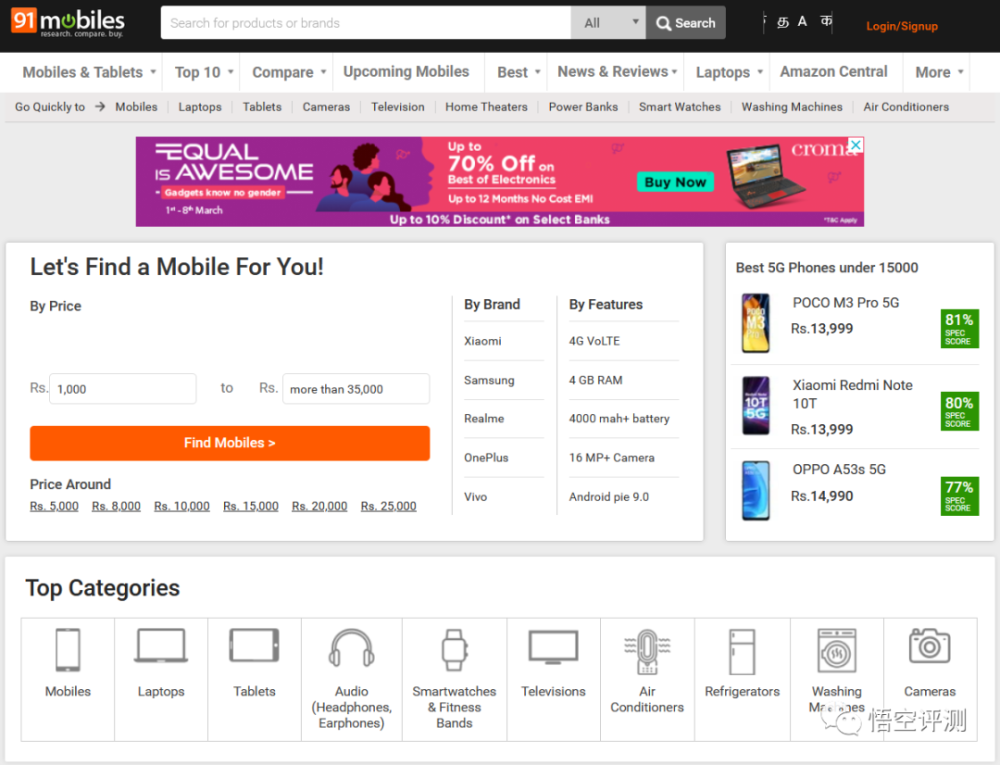Filter by 4000 mah+ battery
The width and height of the screenshot is (1000, 765).
point(619,418)
